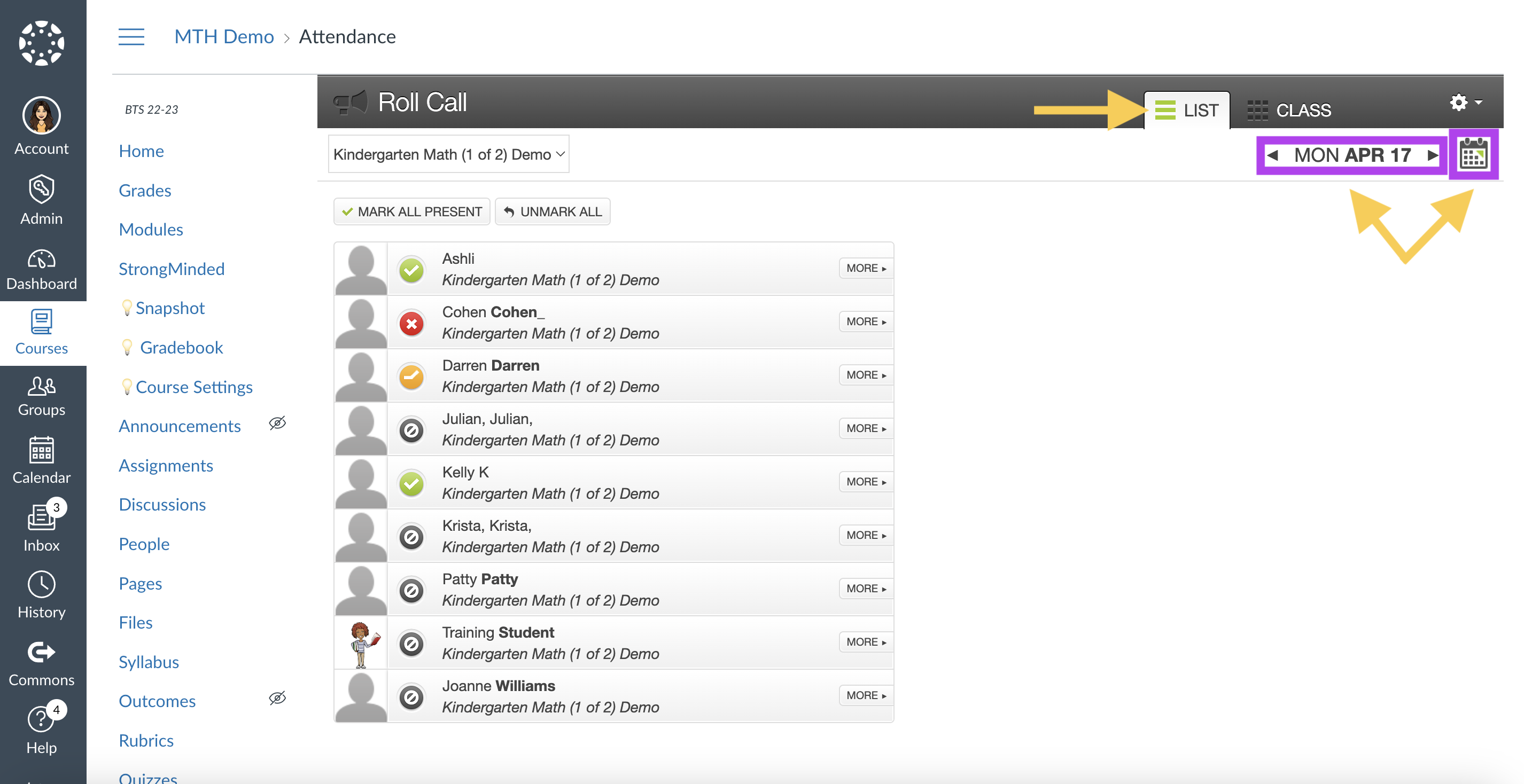The width and height of the screenshot is (1524, 784).
Task: Switch to the LIST view tab
Action: [x=1187, y=110]
